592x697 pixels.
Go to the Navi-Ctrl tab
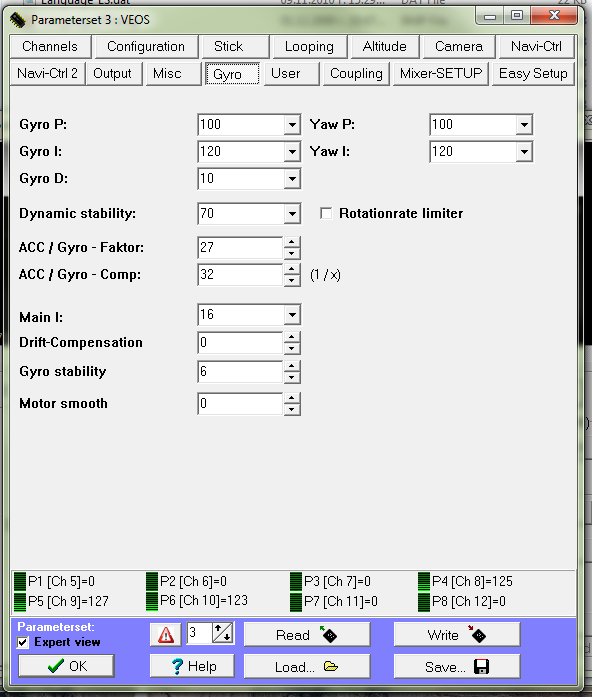536,47
